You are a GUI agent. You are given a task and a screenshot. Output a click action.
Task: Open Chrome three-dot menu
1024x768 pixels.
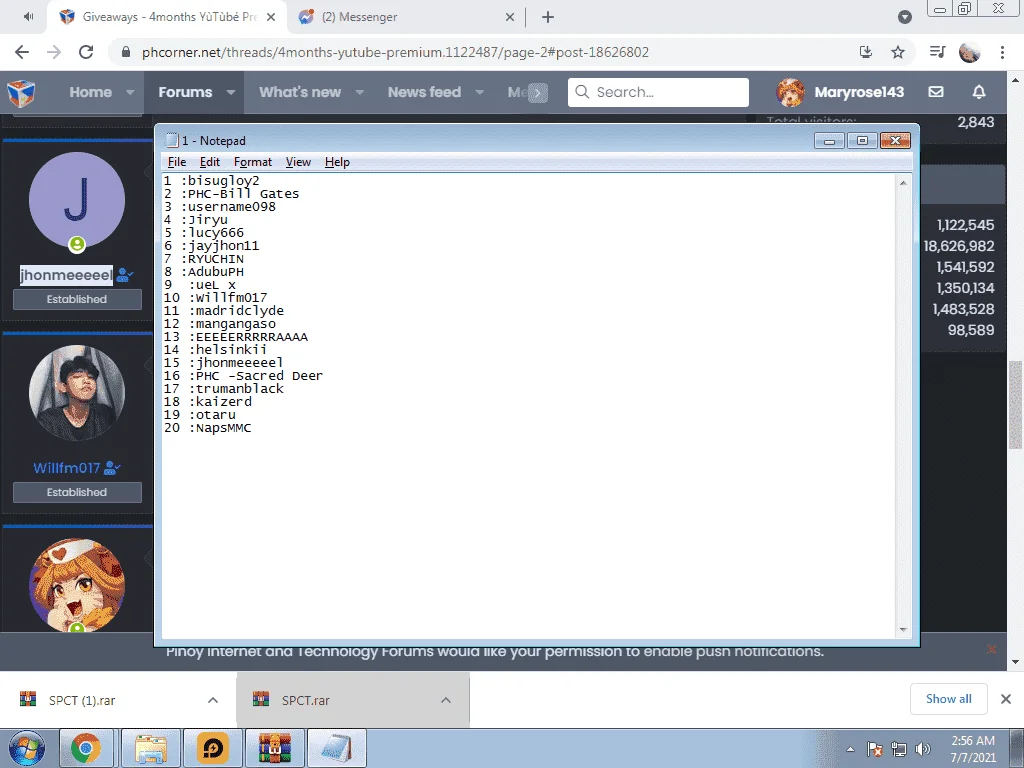pyautogui.click(x=1002, y=52)
